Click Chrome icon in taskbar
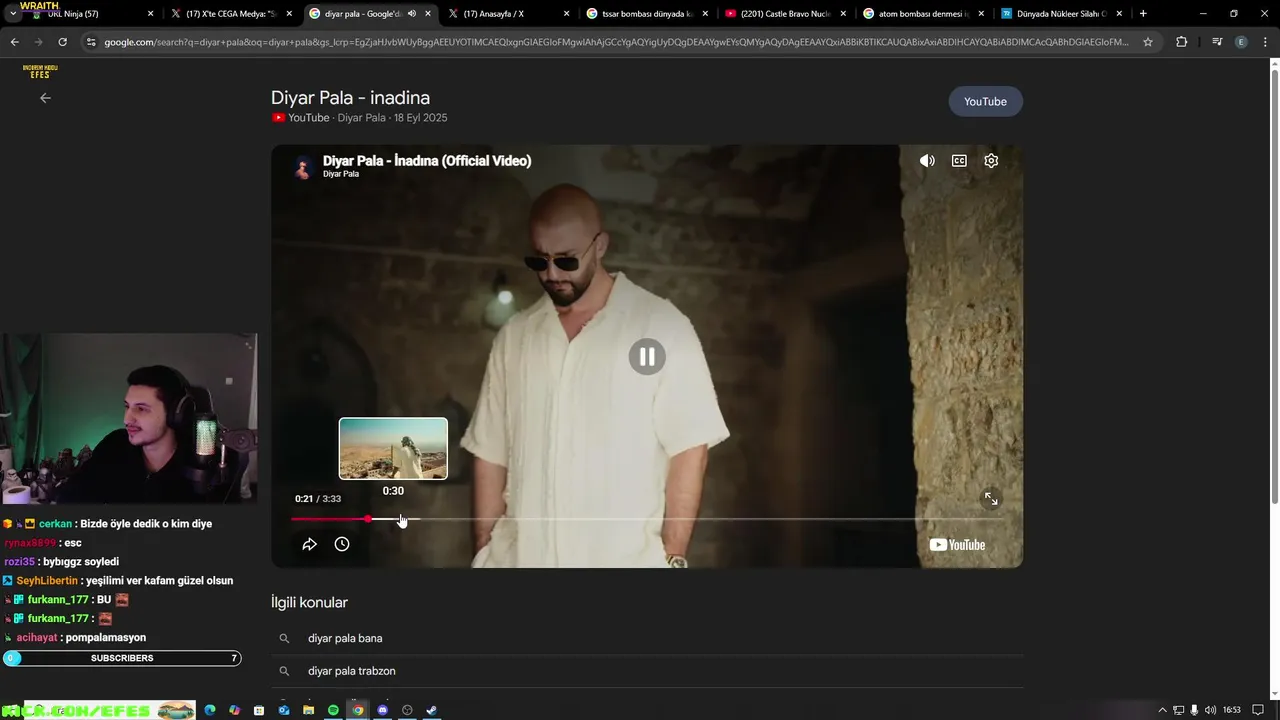1280x720 pixels. coord(358,710)
